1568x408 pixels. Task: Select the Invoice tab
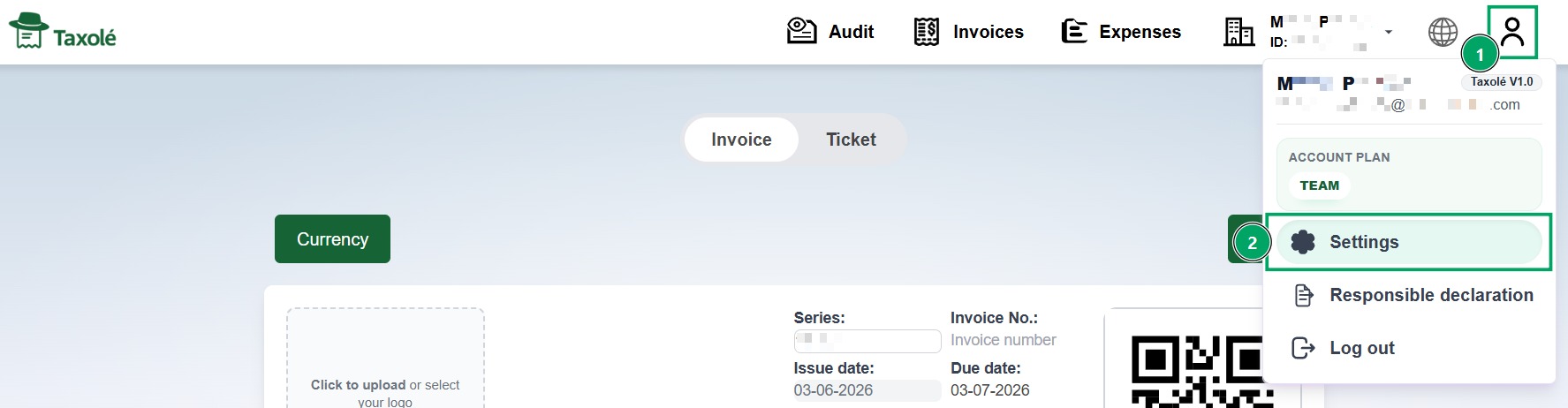click(741, 140)
